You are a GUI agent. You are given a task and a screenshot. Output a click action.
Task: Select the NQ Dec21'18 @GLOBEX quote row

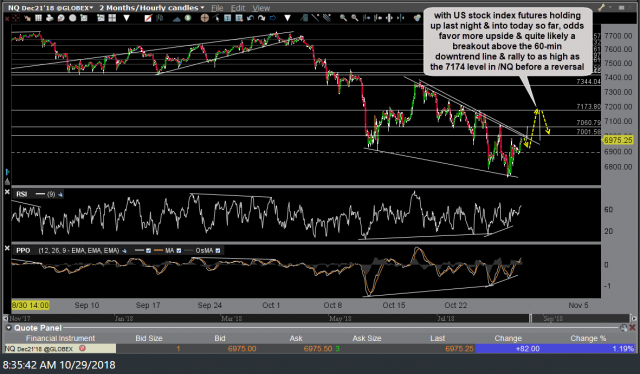(x=320, y=349)
